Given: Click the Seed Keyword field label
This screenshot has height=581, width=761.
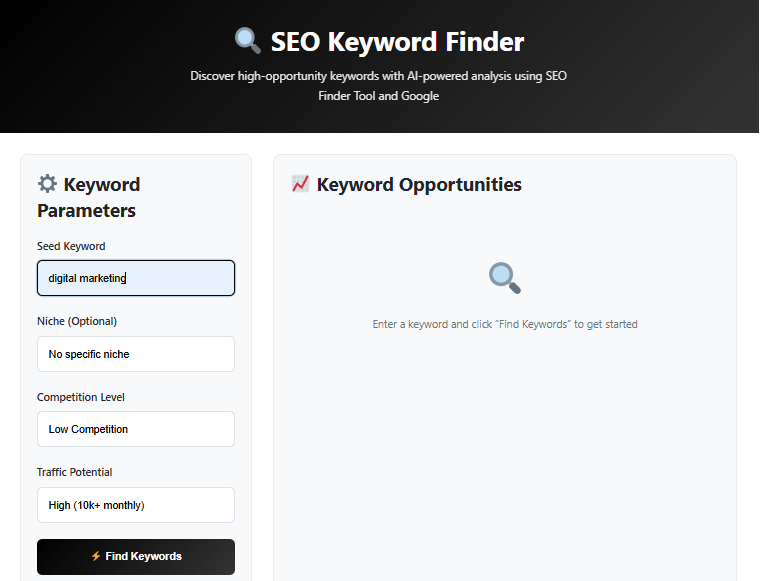Looking at the screenshot, I should pos(71,246).
